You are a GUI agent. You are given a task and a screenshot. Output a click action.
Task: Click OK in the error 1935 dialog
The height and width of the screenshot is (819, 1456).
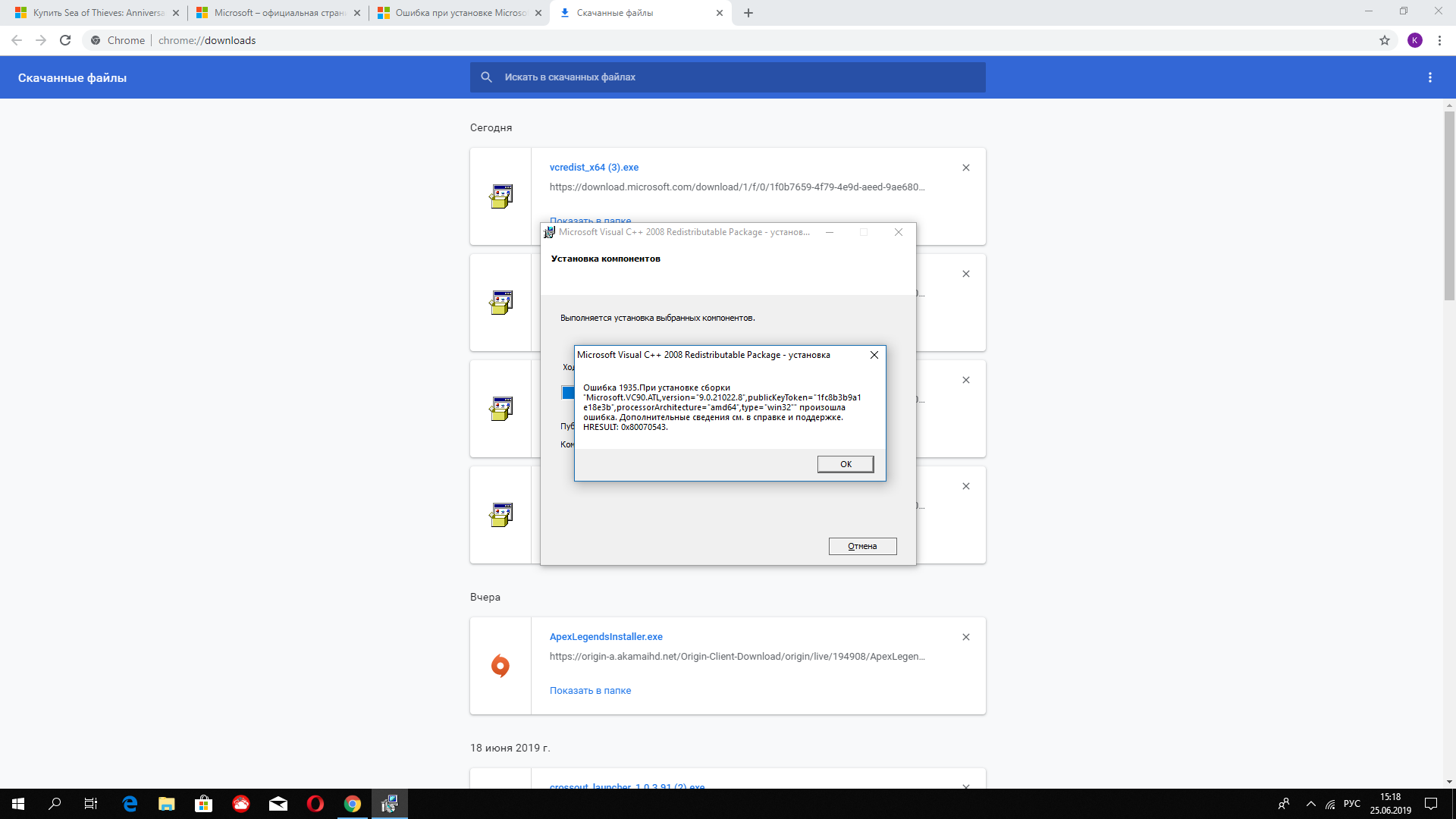click(846, 464)
